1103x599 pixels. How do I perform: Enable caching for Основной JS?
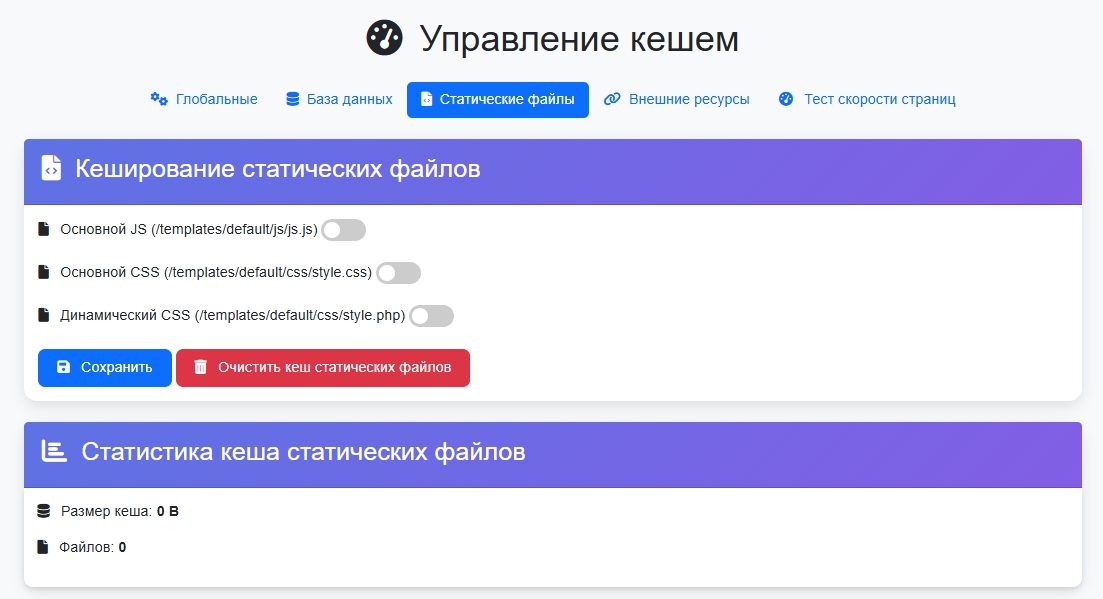click(x=343, y=229)
